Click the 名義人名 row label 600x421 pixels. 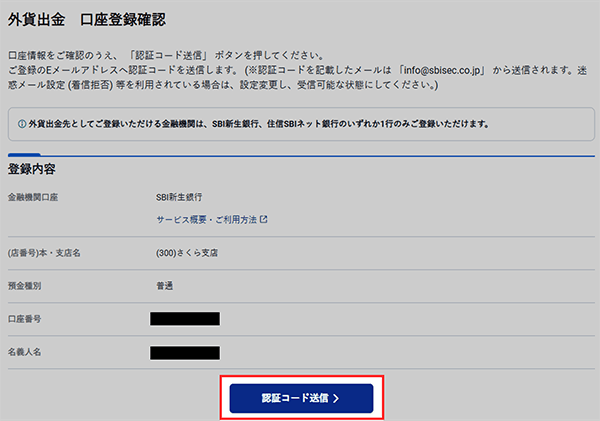click(25, 352)
